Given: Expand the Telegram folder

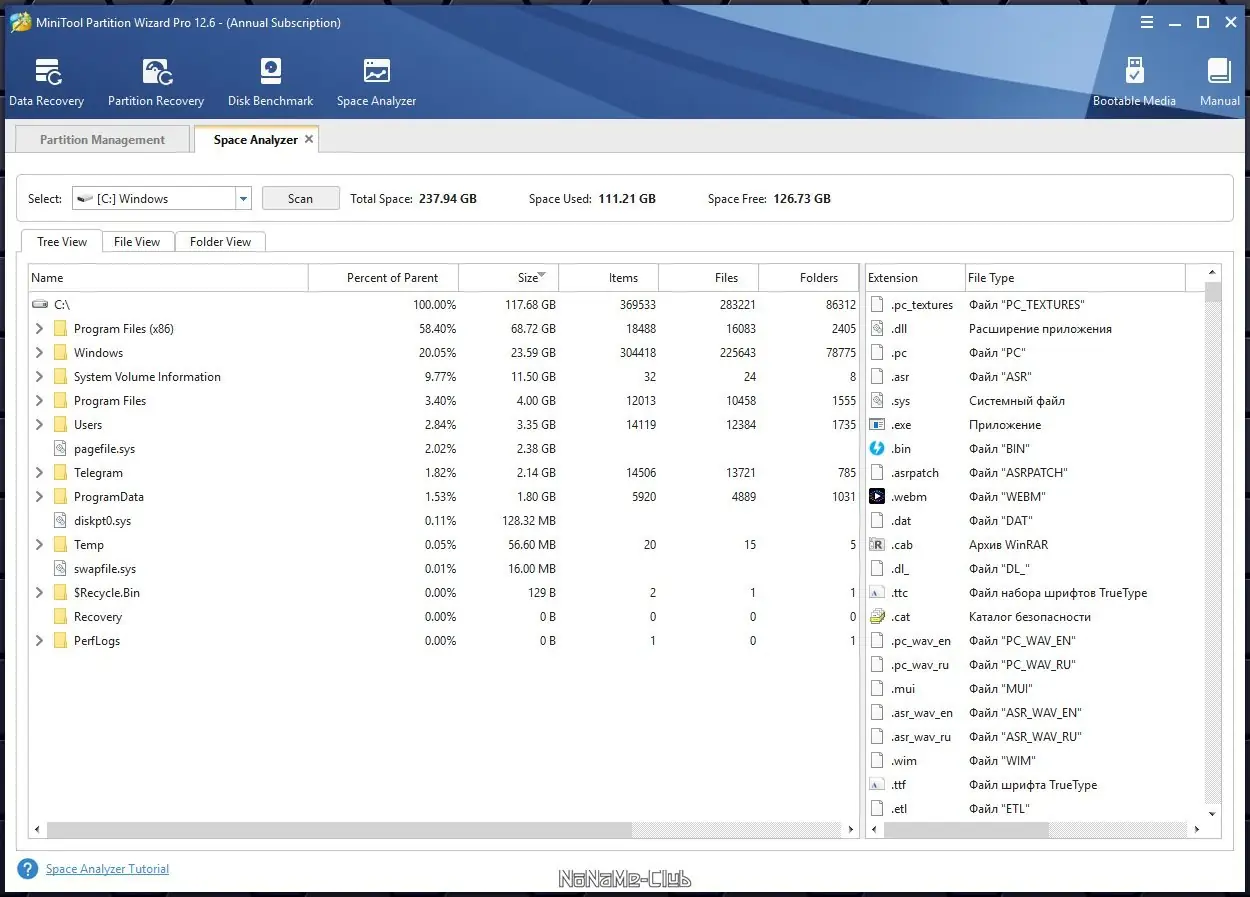Looking at the screenshot, I should pos(39,473).
